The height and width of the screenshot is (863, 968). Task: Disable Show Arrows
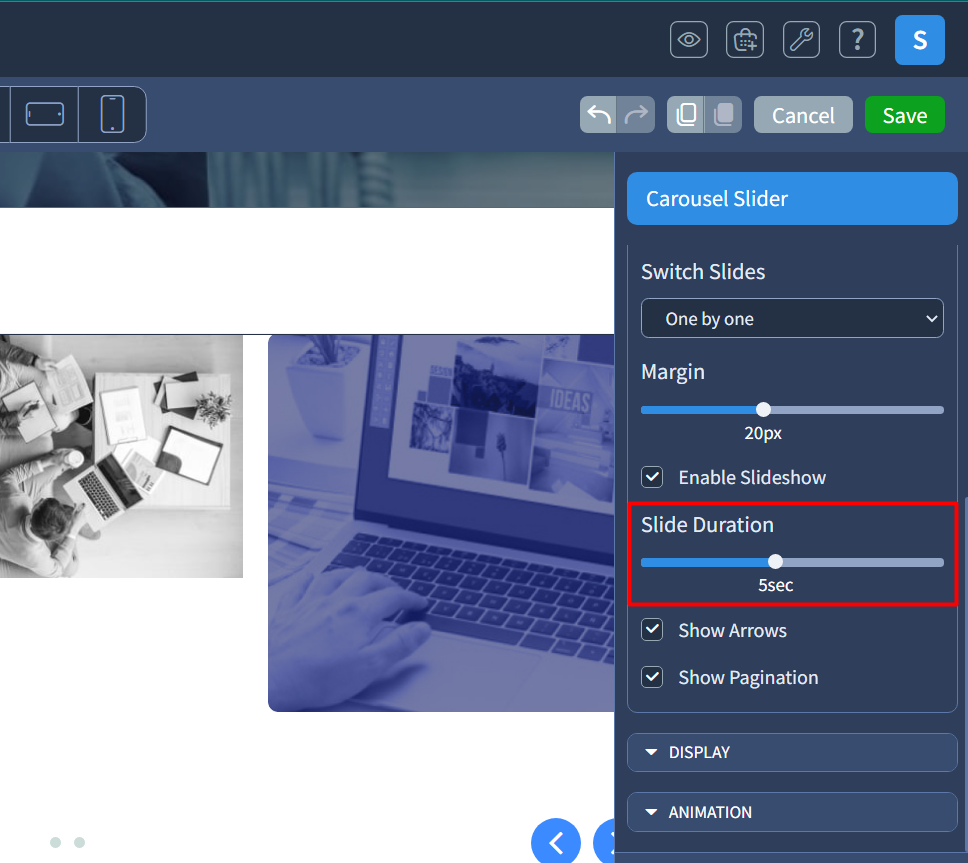652,630
